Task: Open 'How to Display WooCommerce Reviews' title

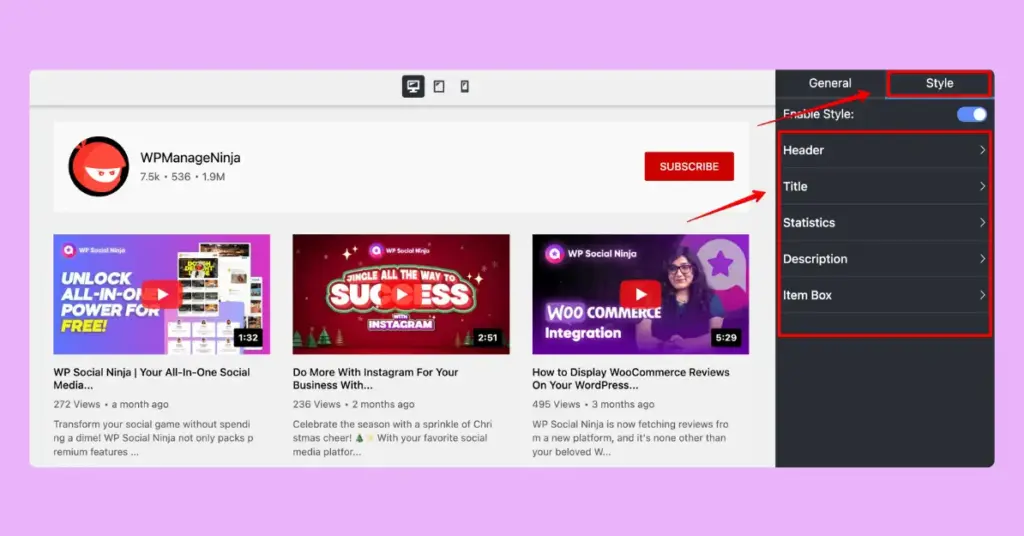Action: (631, 379)
